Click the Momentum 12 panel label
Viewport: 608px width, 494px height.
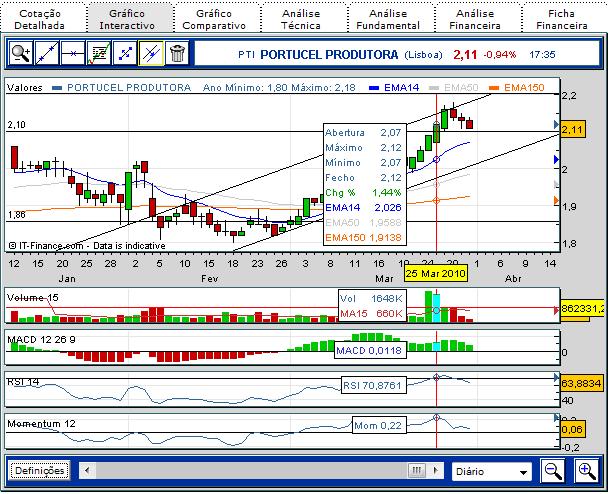(x=41, y=423)
